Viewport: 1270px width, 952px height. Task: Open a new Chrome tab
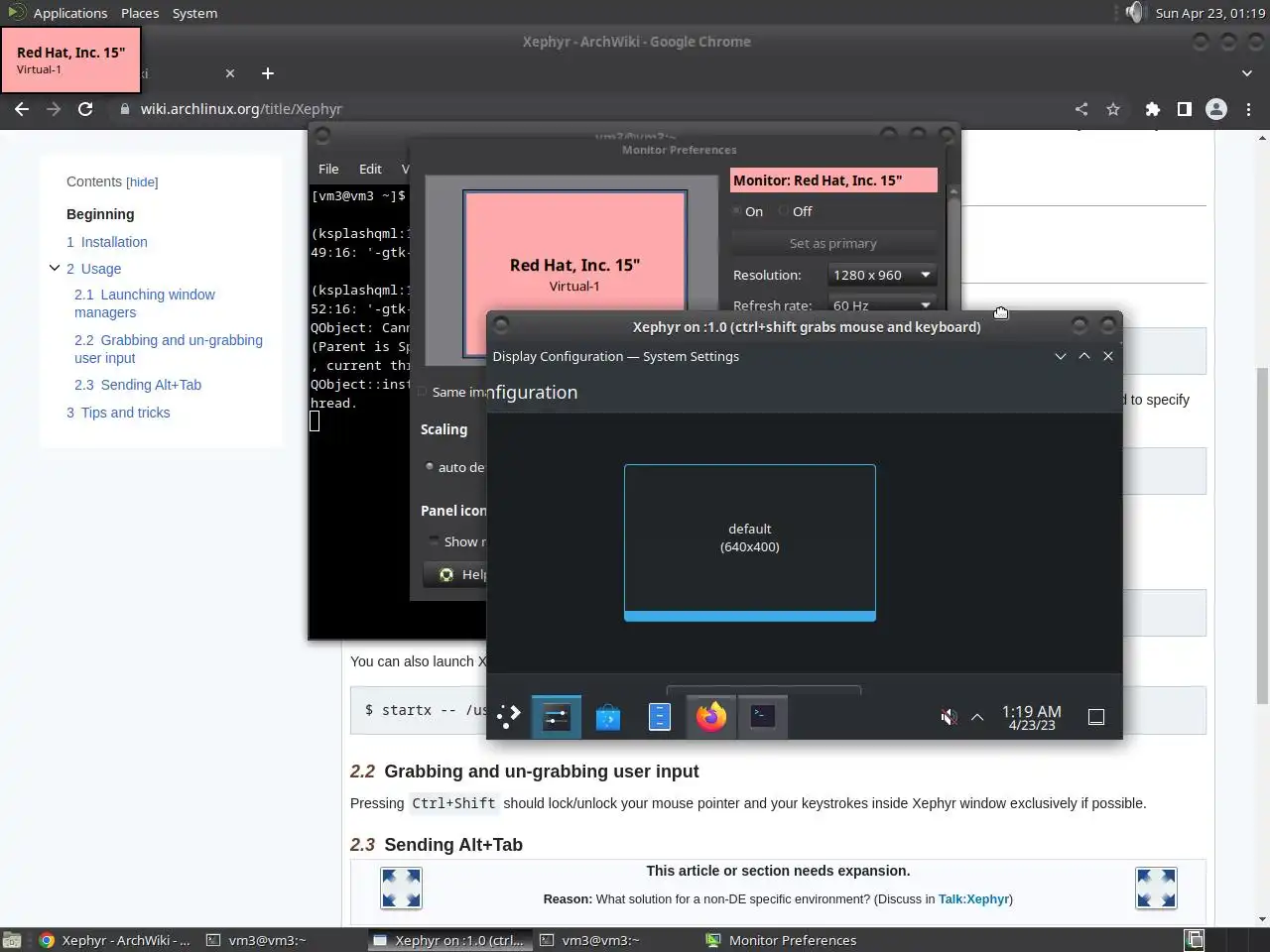click(x=267, y=73)
